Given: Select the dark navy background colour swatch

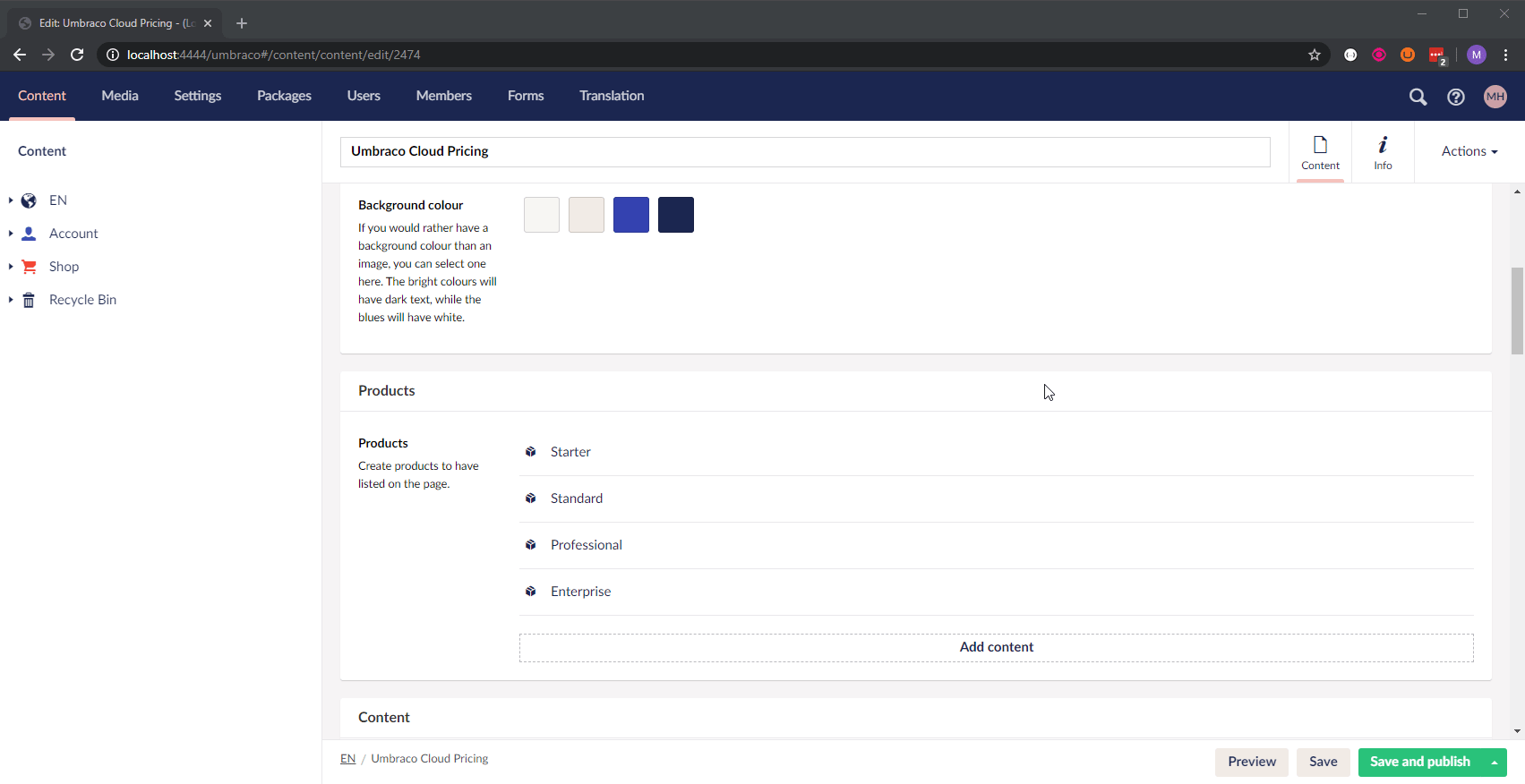Looking at the screenshot, I should (x=676, y=215).
